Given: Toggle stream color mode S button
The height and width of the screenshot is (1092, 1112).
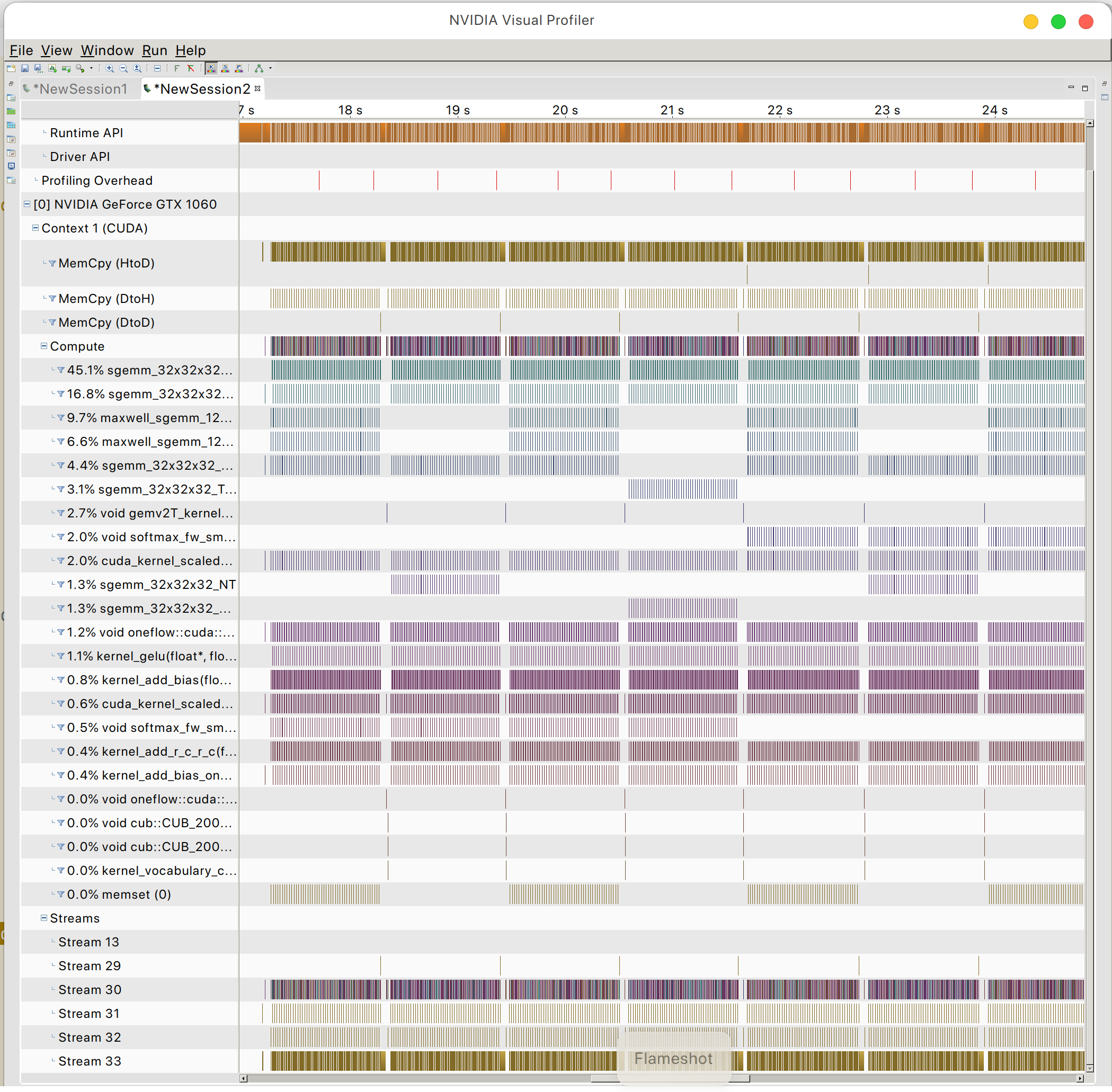Looking at the screenshot, I should click(x=225, y=69).
